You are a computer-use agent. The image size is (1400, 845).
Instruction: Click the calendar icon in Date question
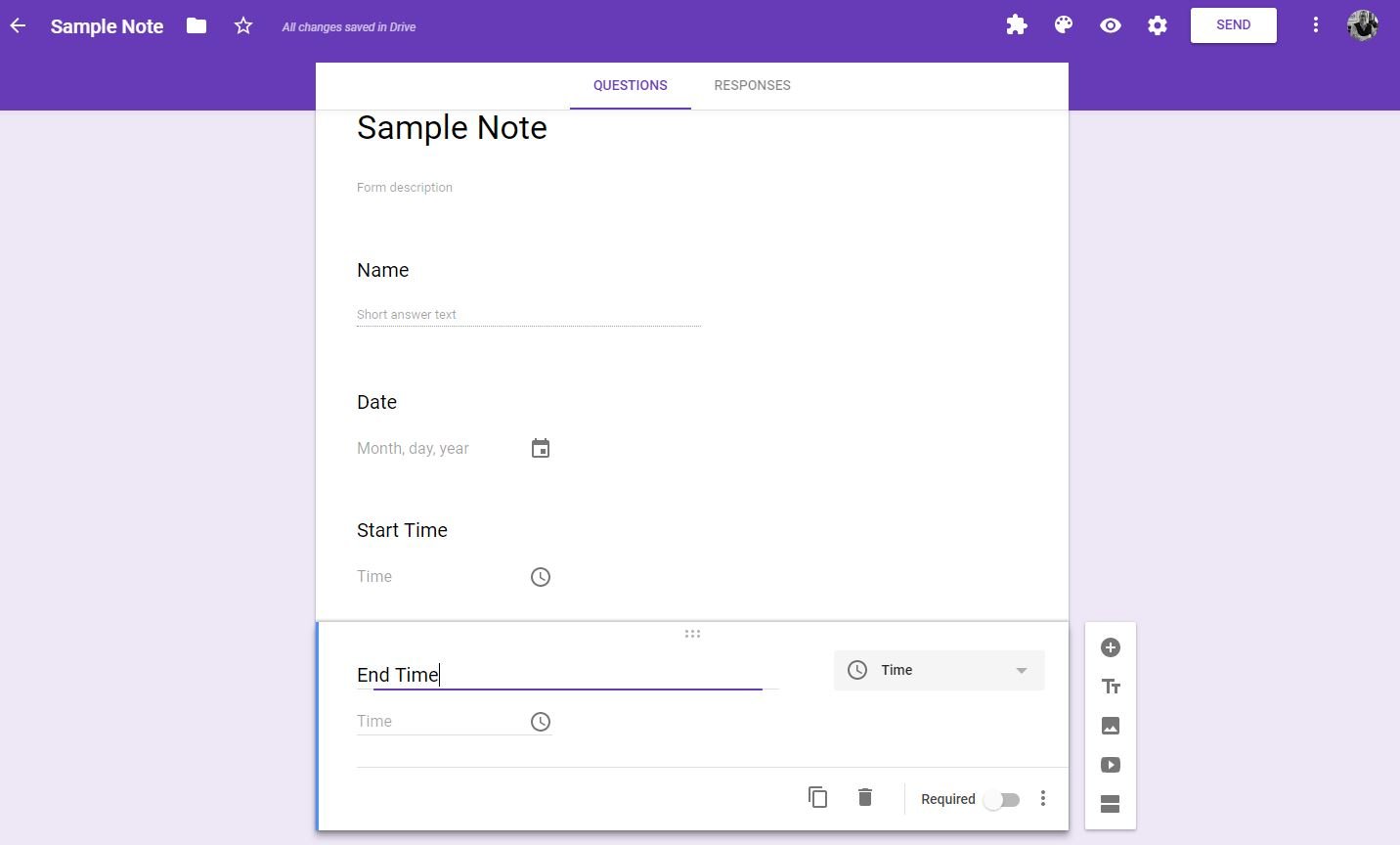pyautogui.click(x=541, y=448)
